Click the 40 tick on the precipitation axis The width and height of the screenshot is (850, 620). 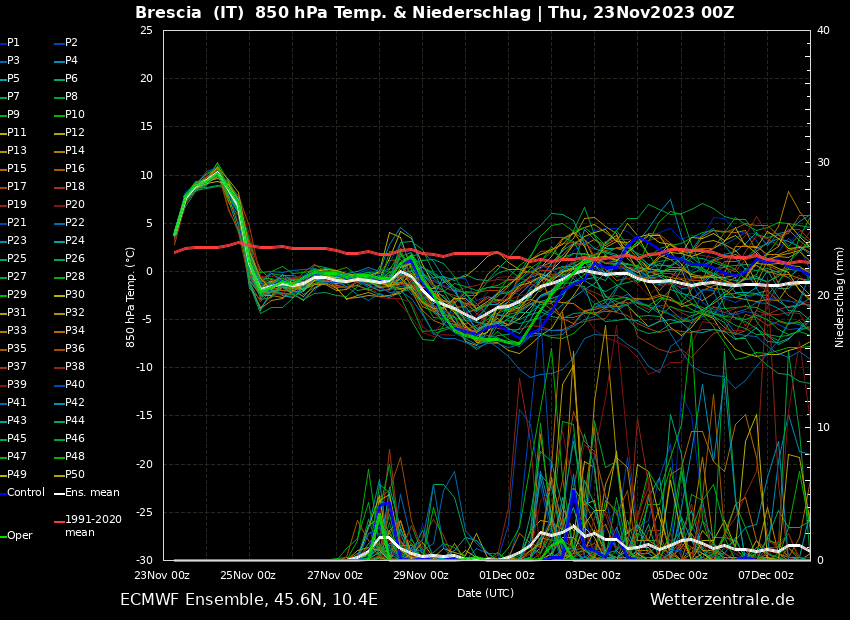pos(823,31)
